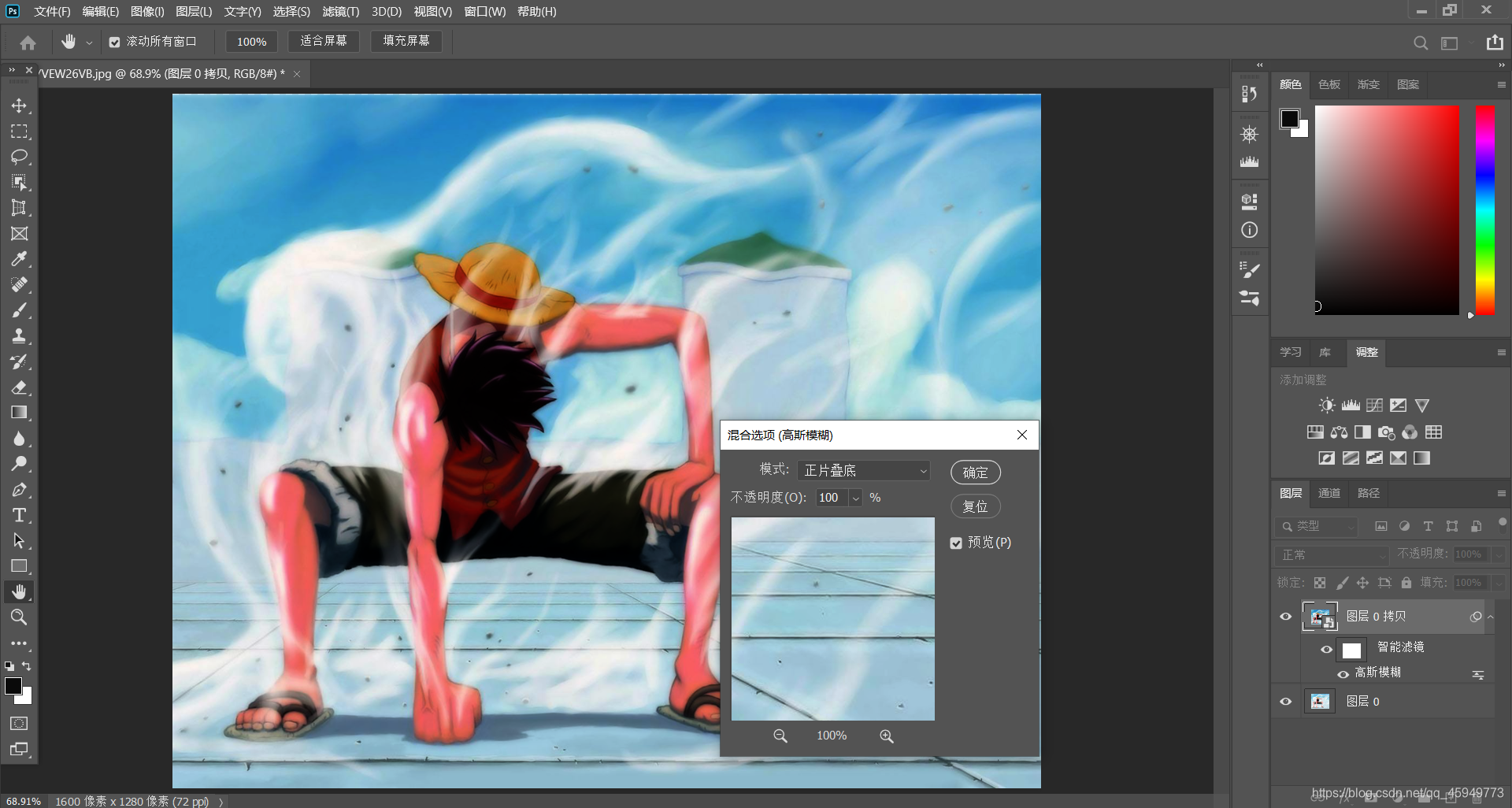1512x808 pixels.
Task: Select the Dodge tool
Action: (x=19, y=464)
